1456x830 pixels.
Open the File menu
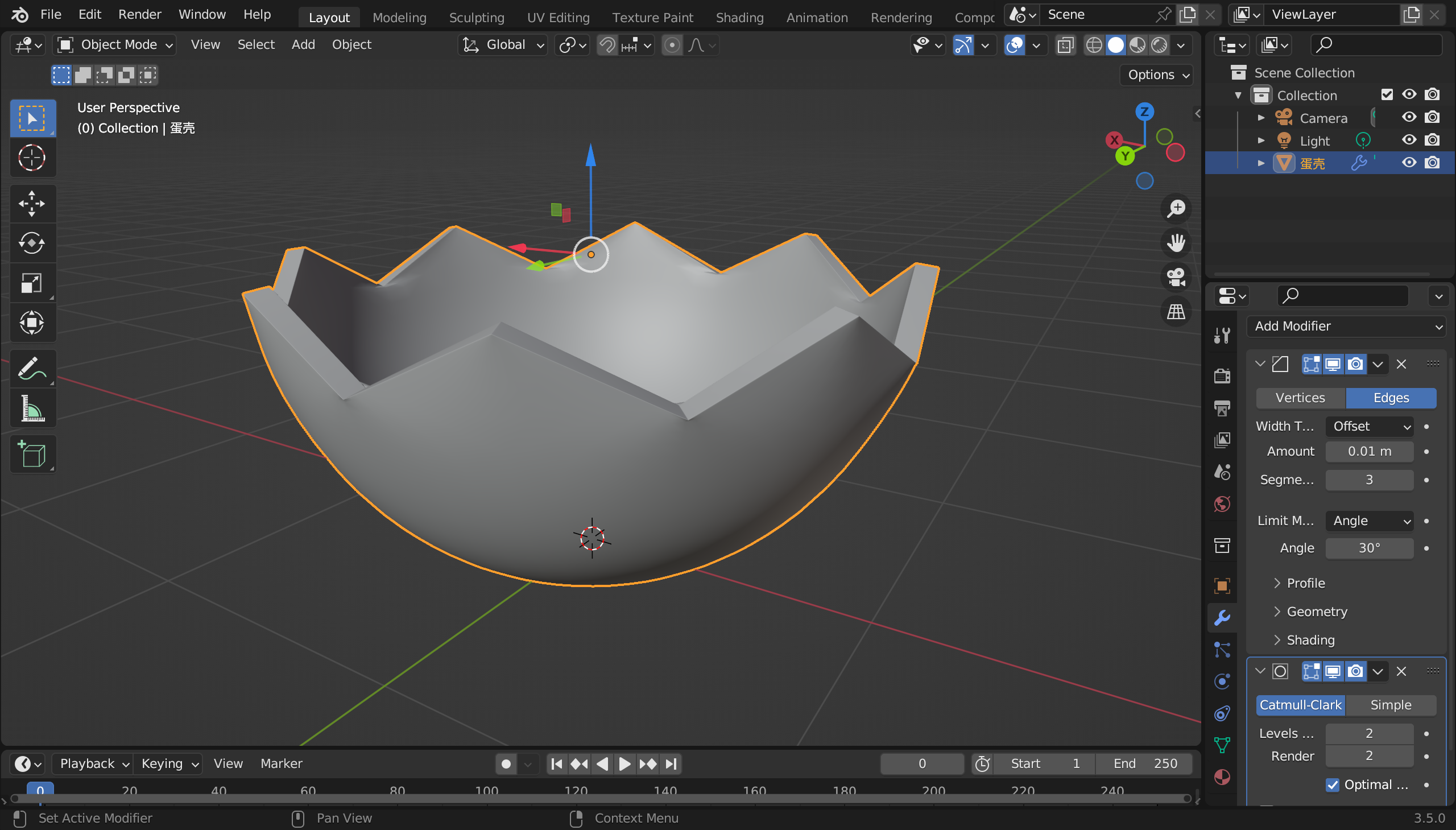coord(51,14)
